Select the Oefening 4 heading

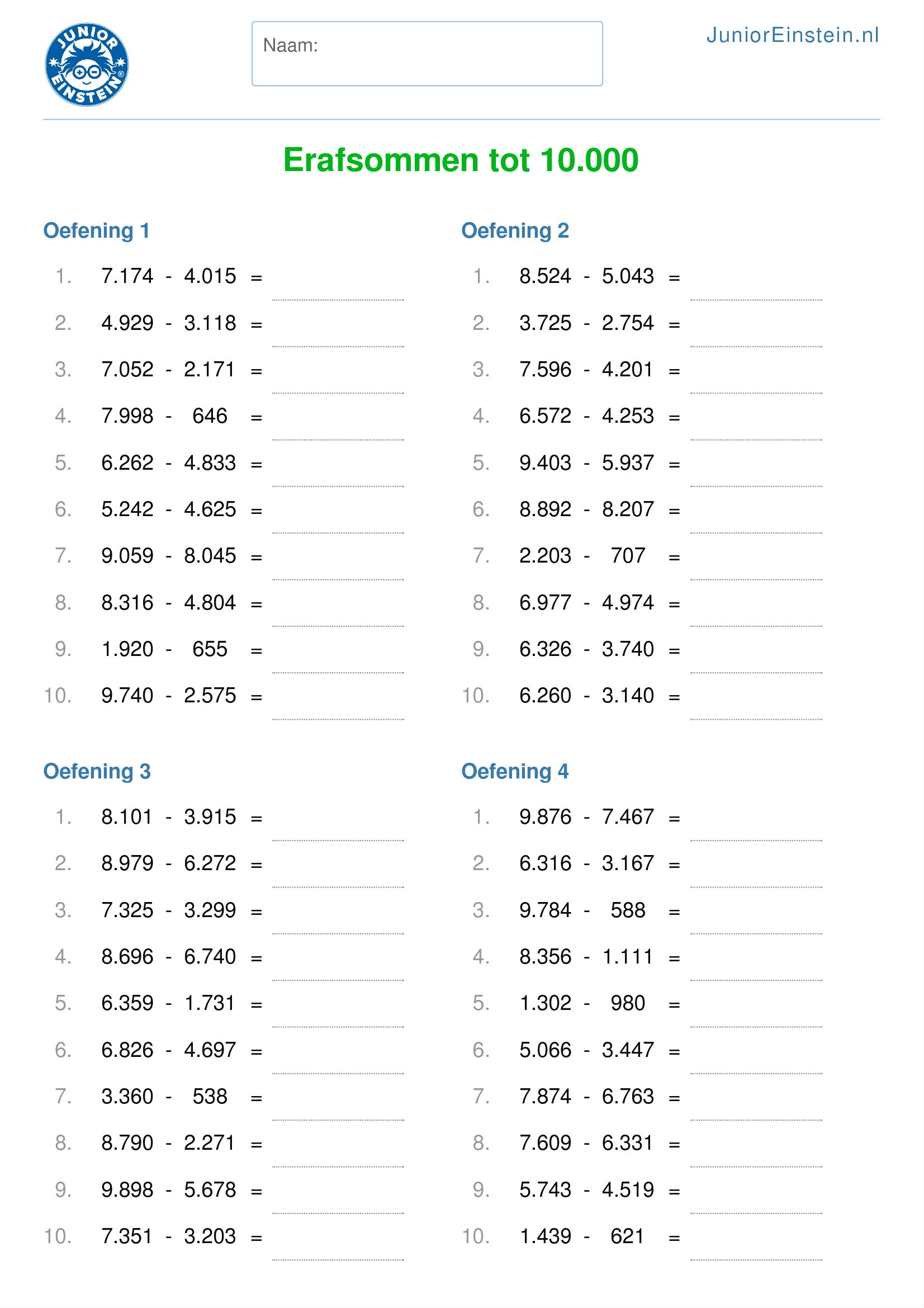tap(515, 771)
